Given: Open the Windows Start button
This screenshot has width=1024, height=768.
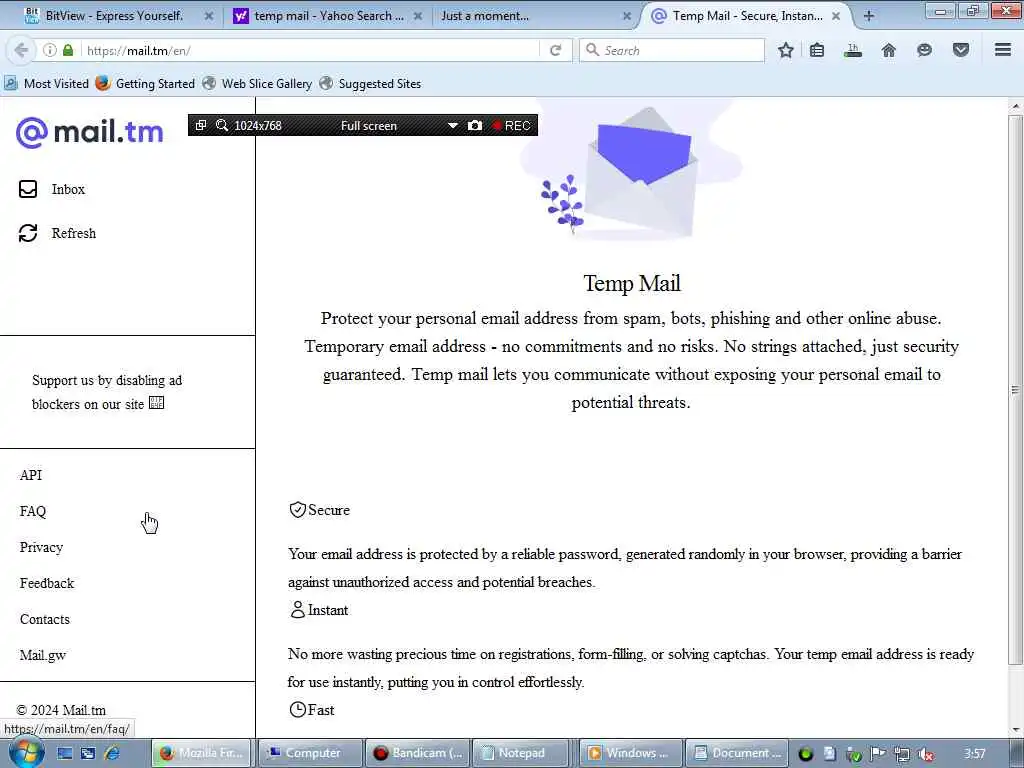Looking at the screenshot, I should pos(26,753).
